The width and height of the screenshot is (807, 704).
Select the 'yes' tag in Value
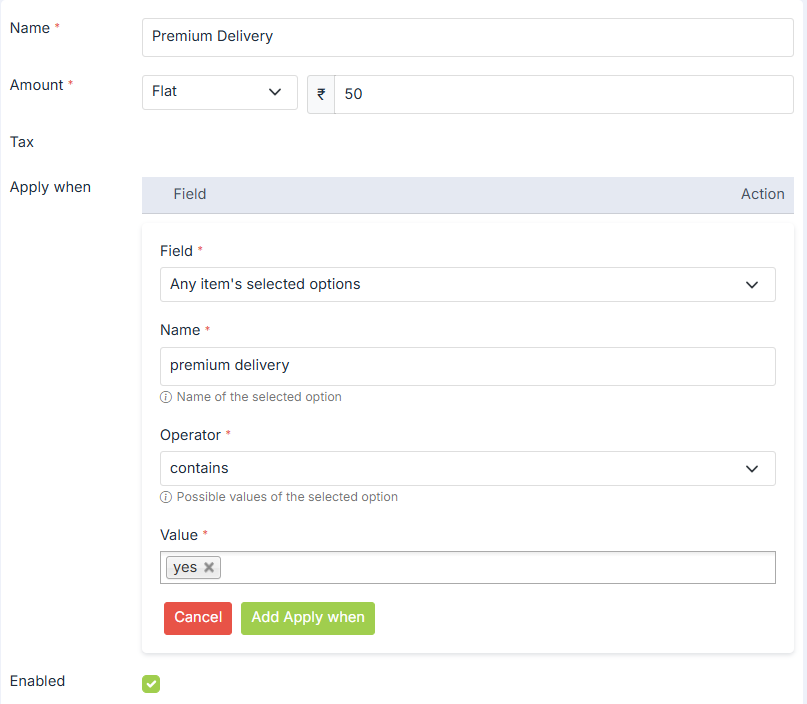click(x=185, y=567)
